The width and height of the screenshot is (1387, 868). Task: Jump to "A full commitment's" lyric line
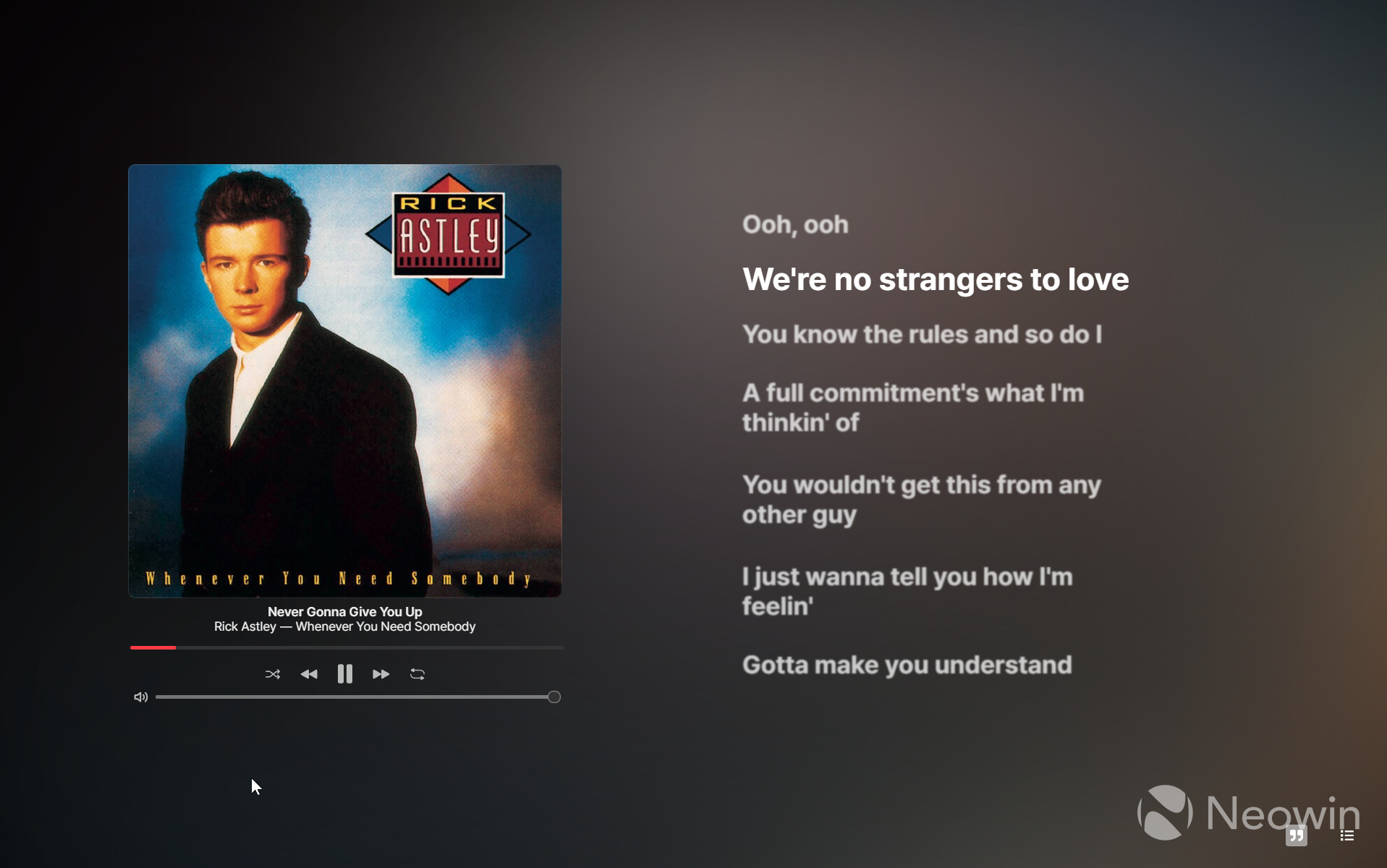click(x=913, y=408)
